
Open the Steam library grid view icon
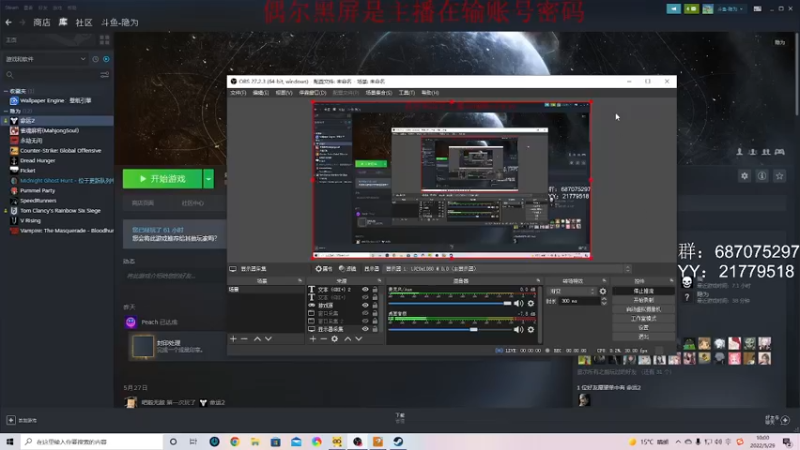105,40
